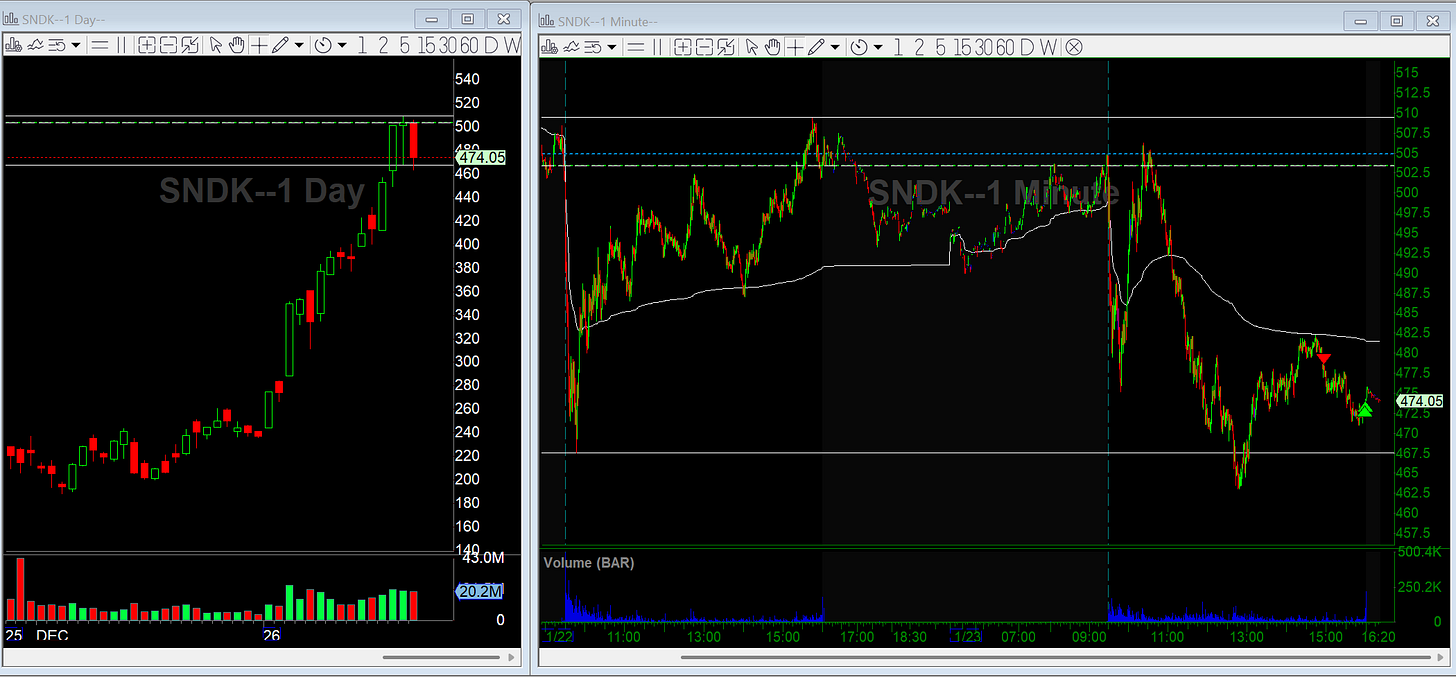This screenshot has width=1456, height=677.
Task: Zoom in on the Day chart
Action: point(147,45)
